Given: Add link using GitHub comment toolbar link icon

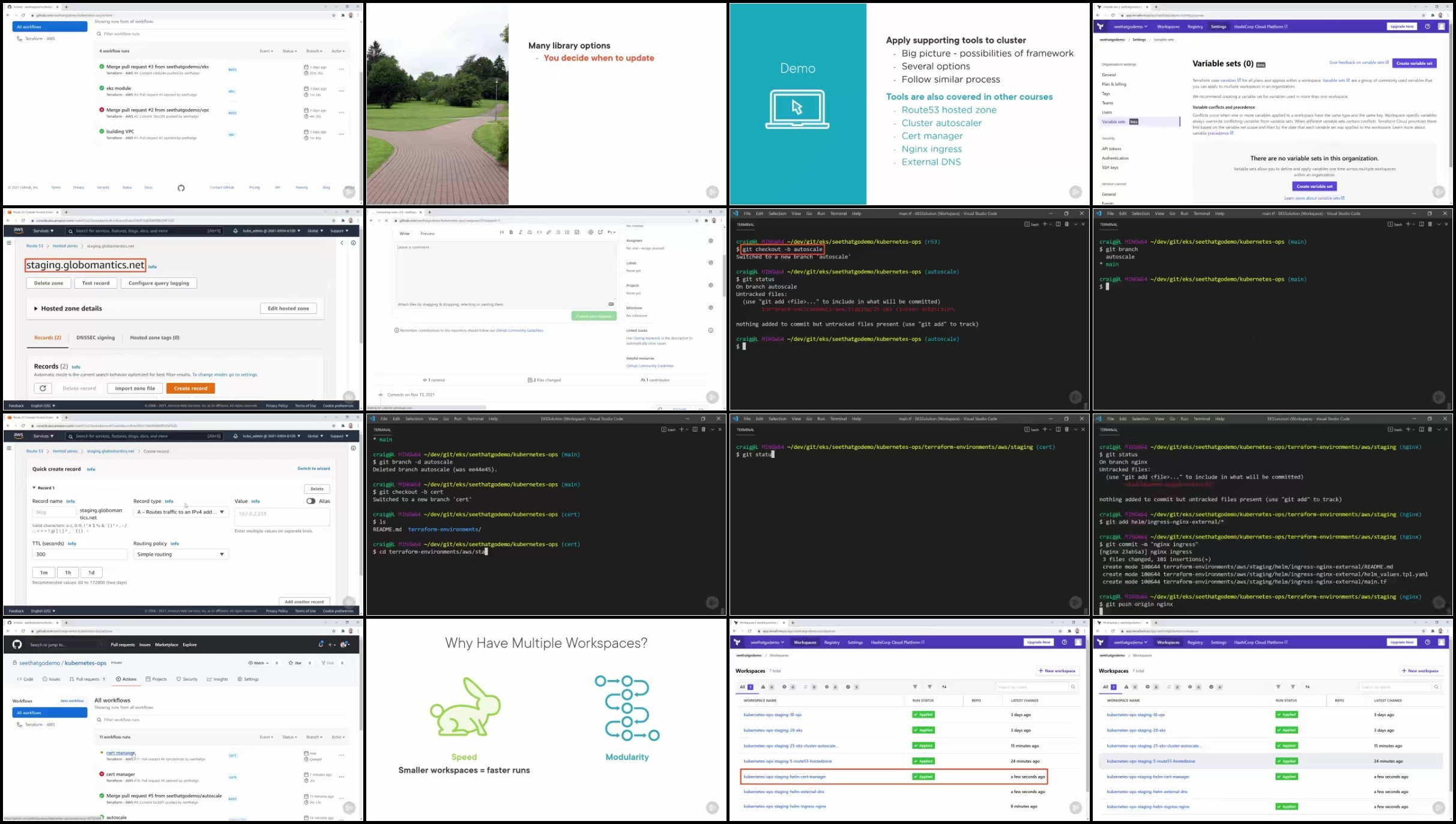Looking at the screenshot, I should (548, 232).
